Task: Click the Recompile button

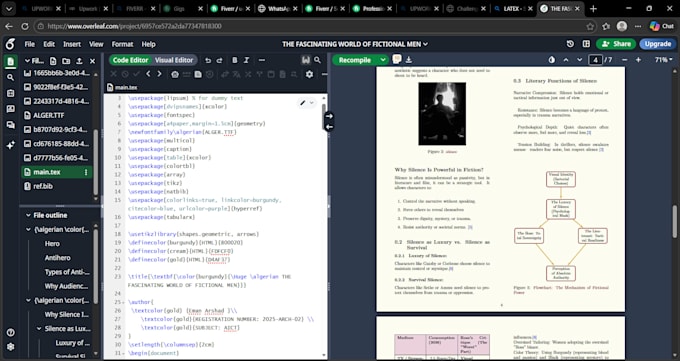Action: 355,60
